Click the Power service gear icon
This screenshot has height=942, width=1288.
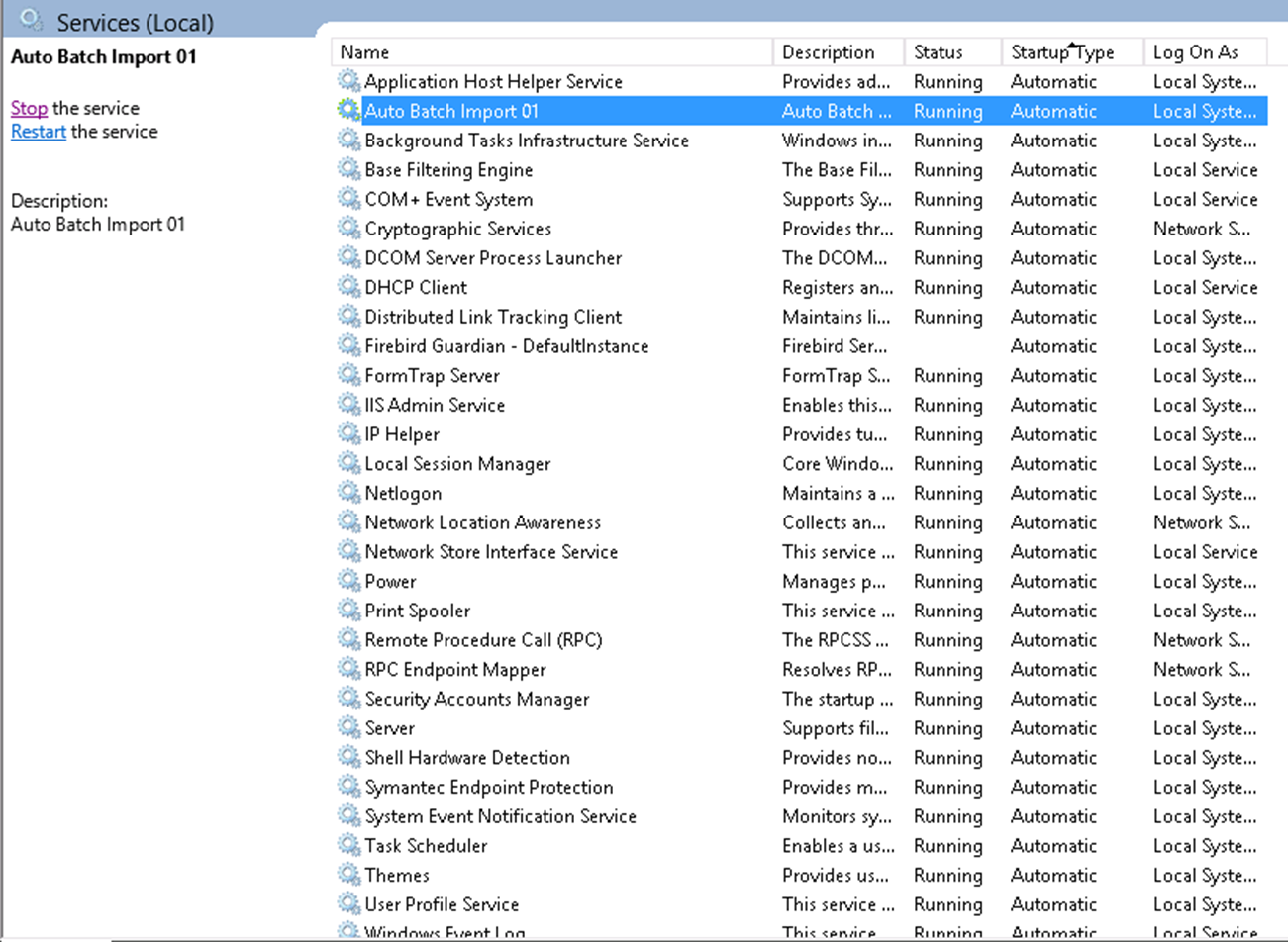348,581
